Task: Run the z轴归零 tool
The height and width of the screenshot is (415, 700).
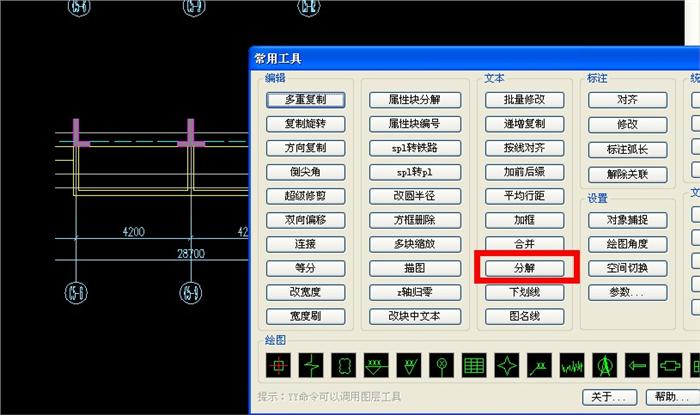Action: [x=415, y=293]
